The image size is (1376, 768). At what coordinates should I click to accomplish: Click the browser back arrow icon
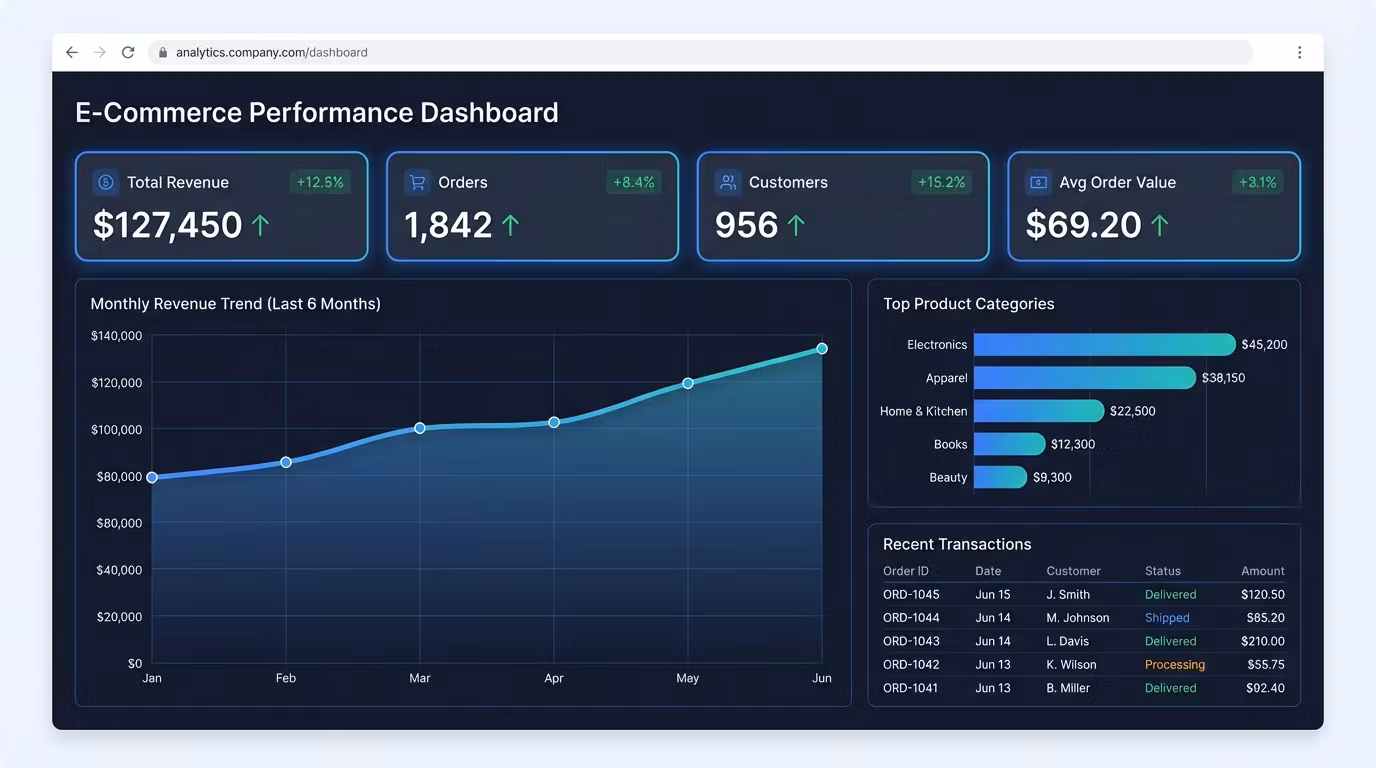(x=72, y=52)
